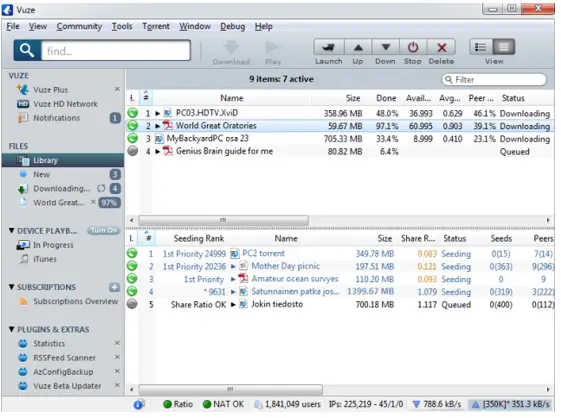Open Vuze Plus in the sidebar

point(50,90)
